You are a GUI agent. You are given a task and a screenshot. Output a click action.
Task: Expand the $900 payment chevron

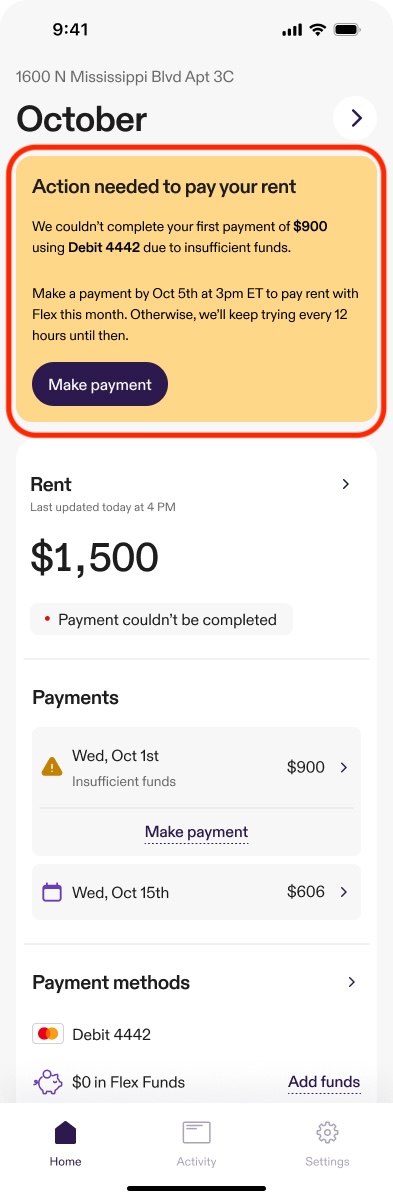343,767
